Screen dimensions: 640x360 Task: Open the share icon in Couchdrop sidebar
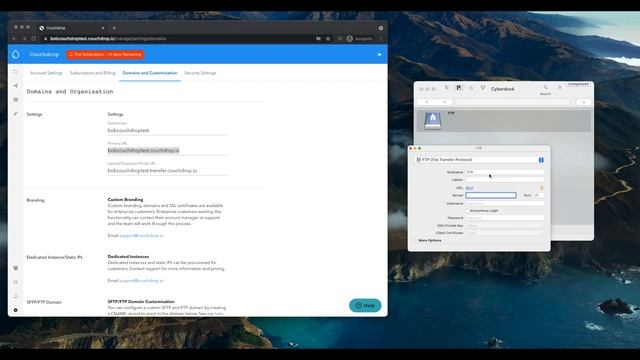click(x=16, y=86)
